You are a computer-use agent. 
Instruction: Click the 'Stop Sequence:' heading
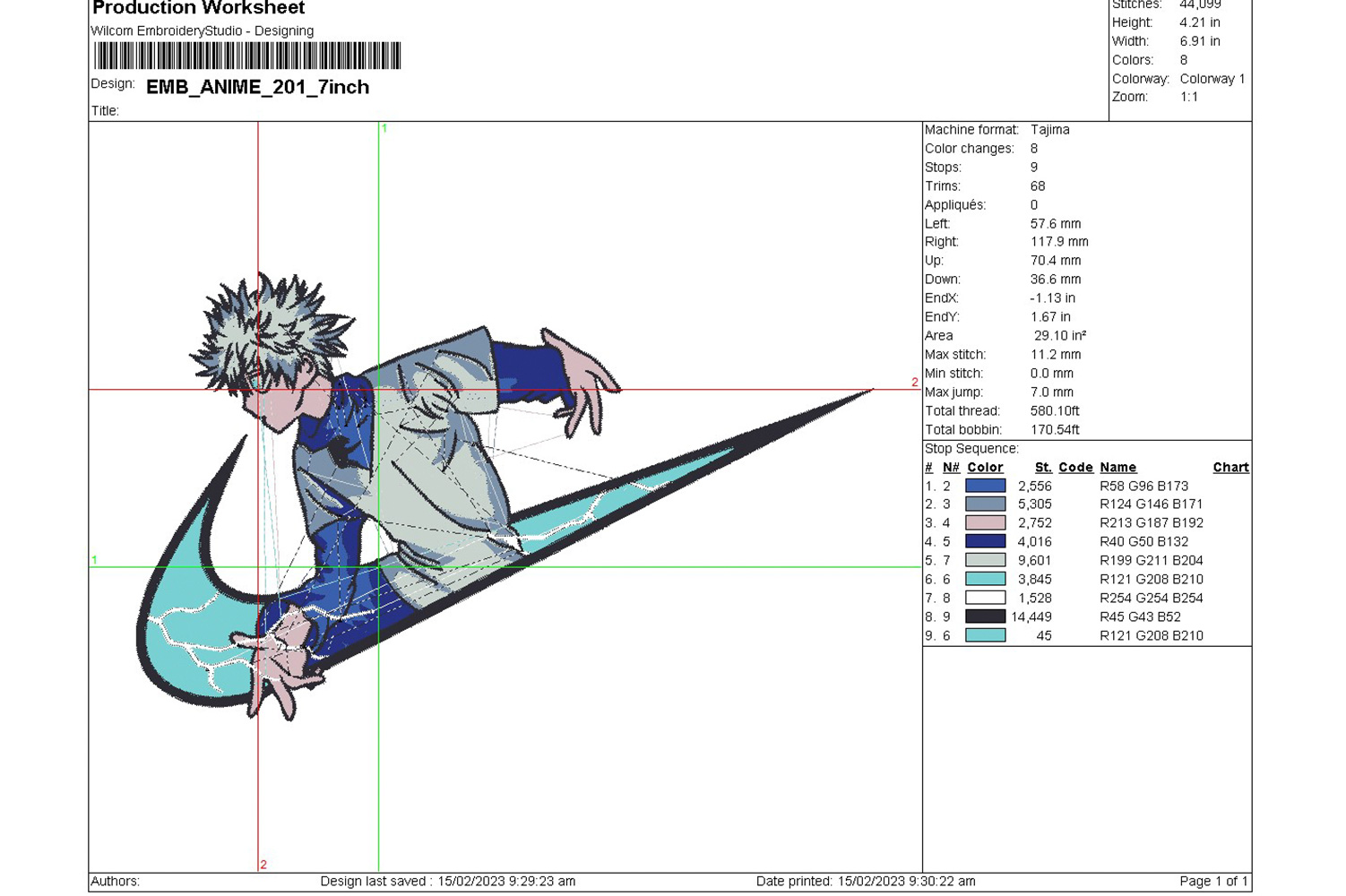971,449
